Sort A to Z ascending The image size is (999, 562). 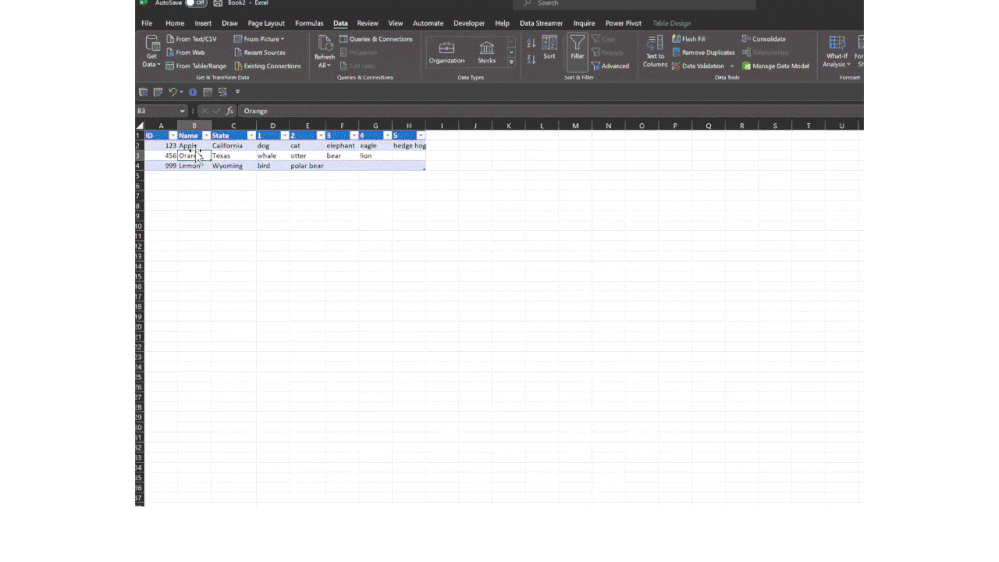tap(531, 43)
